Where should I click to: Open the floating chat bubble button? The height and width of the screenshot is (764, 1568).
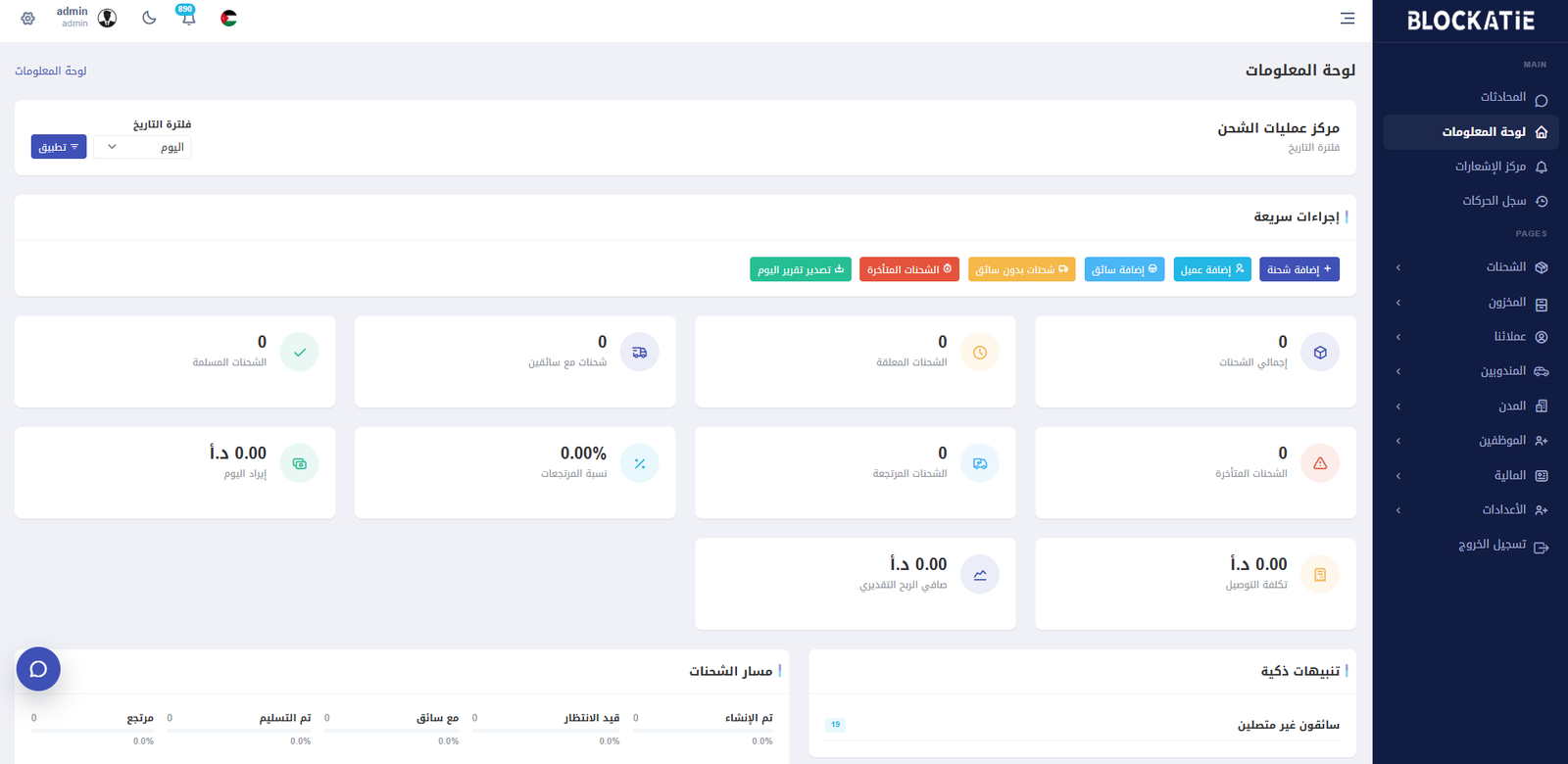tap(38, 669)
